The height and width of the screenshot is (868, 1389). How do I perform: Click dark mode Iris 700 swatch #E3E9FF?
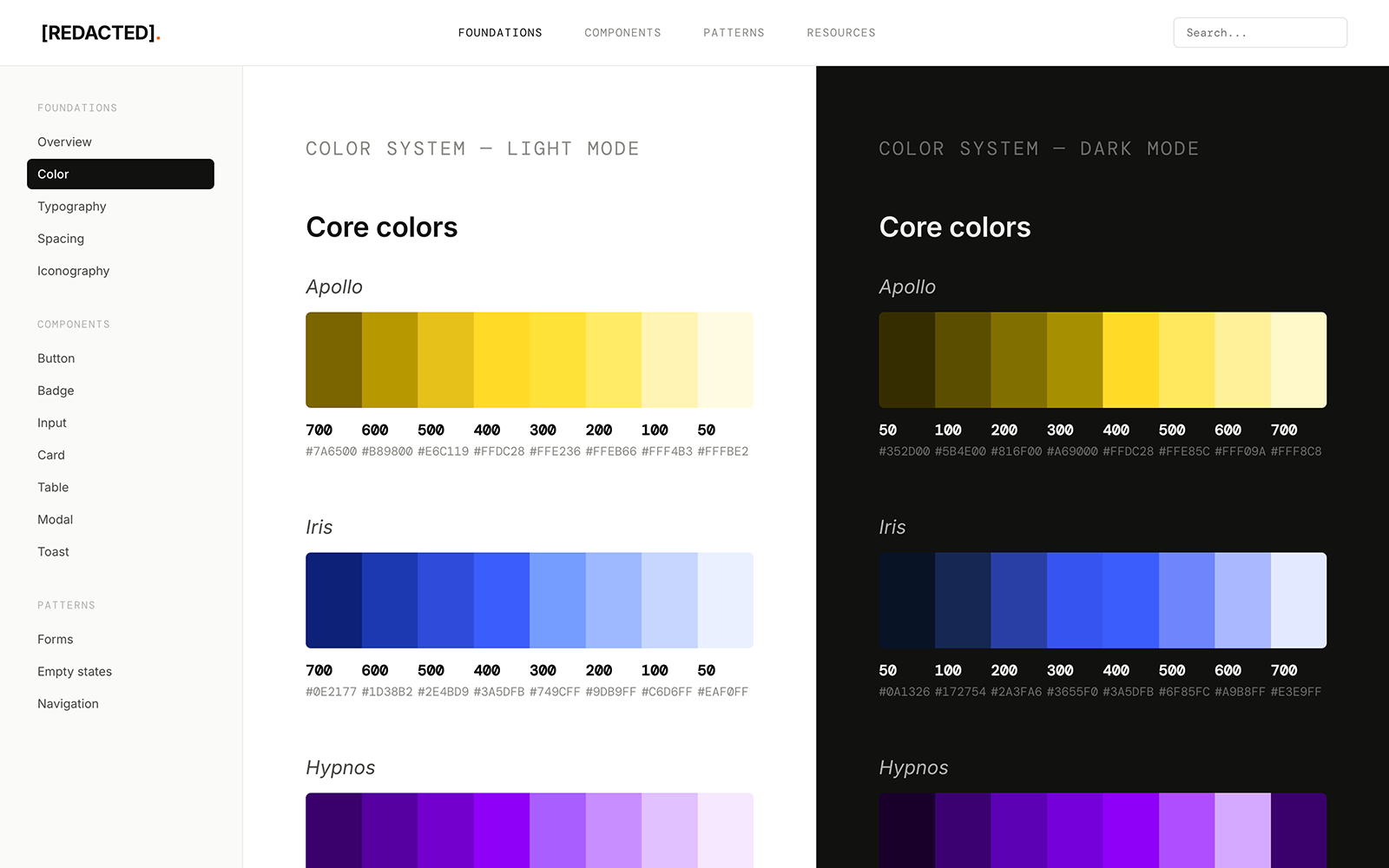1299,601
